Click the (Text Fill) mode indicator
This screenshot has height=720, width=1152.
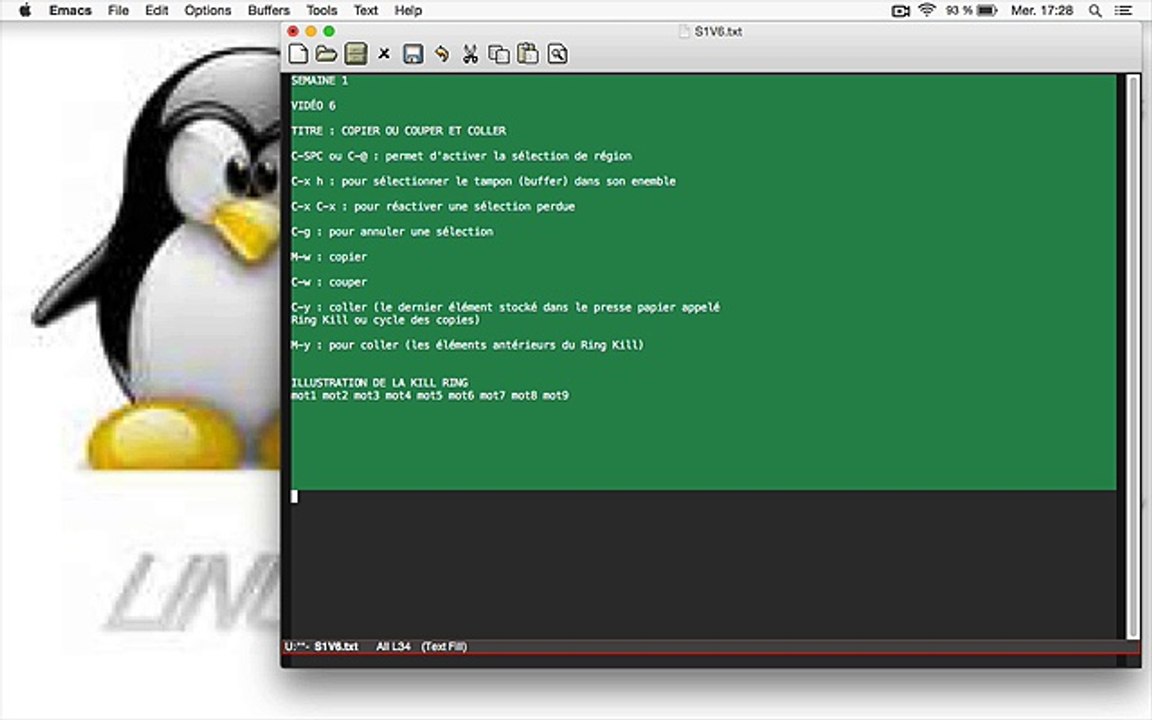click(444, 647)
